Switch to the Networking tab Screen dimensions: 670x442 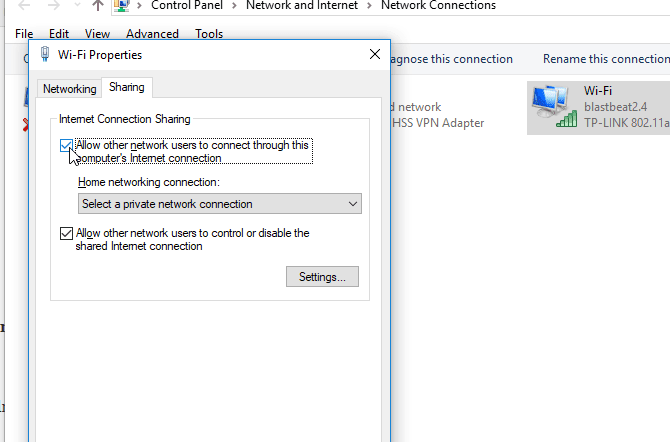70,89
